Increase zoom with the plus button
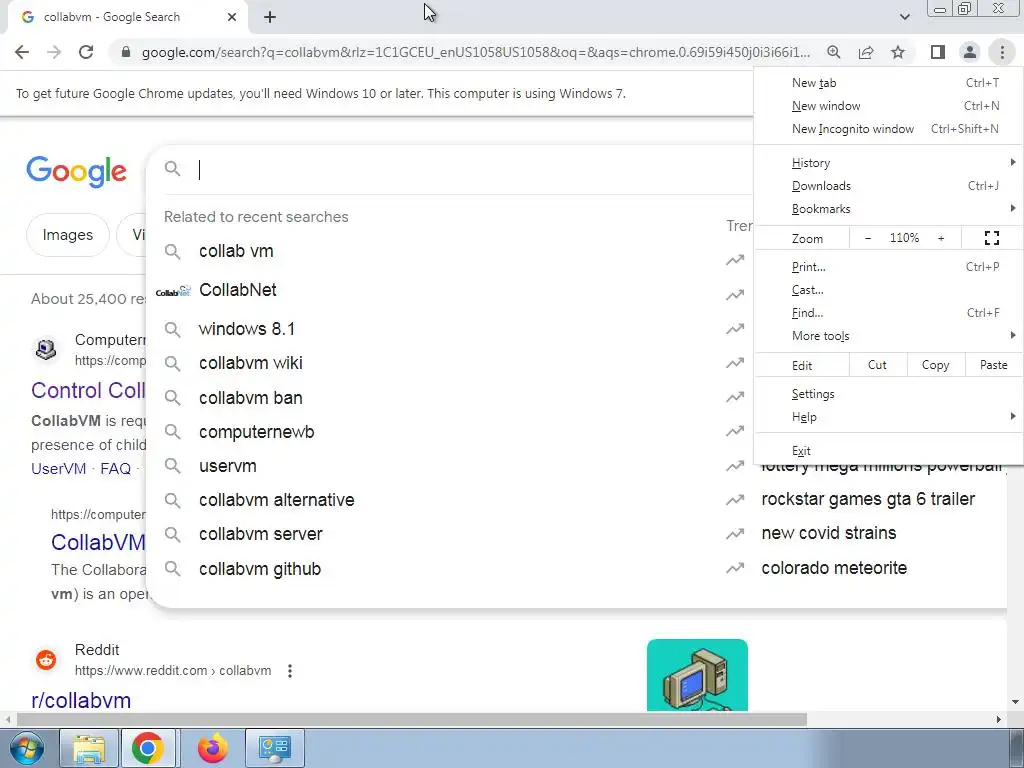The height and width of the screenshot is (768, 1024). 941,238
